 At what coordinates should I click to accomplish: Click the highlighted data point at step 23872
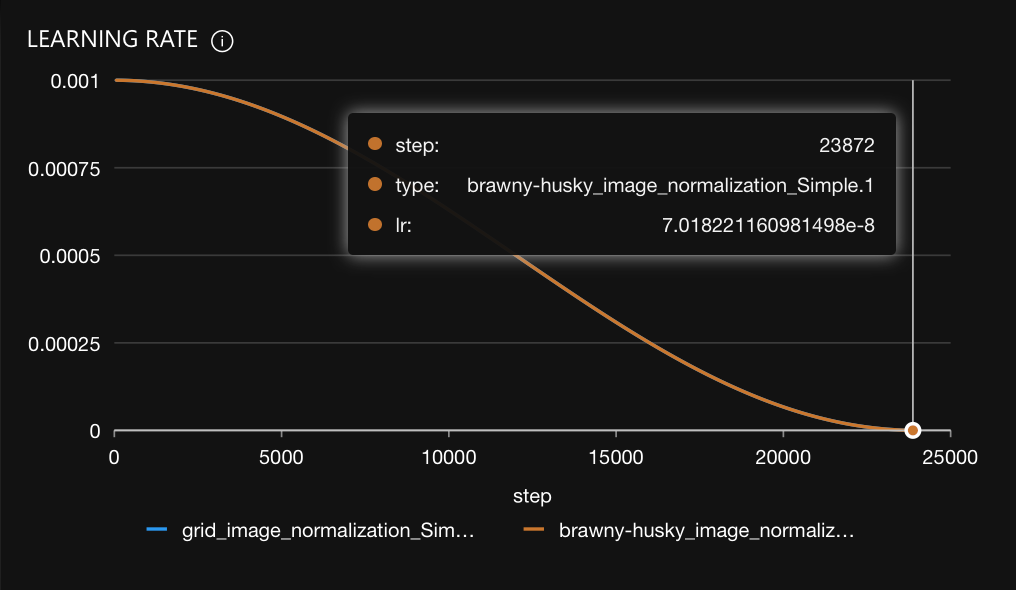pos(912,430)
